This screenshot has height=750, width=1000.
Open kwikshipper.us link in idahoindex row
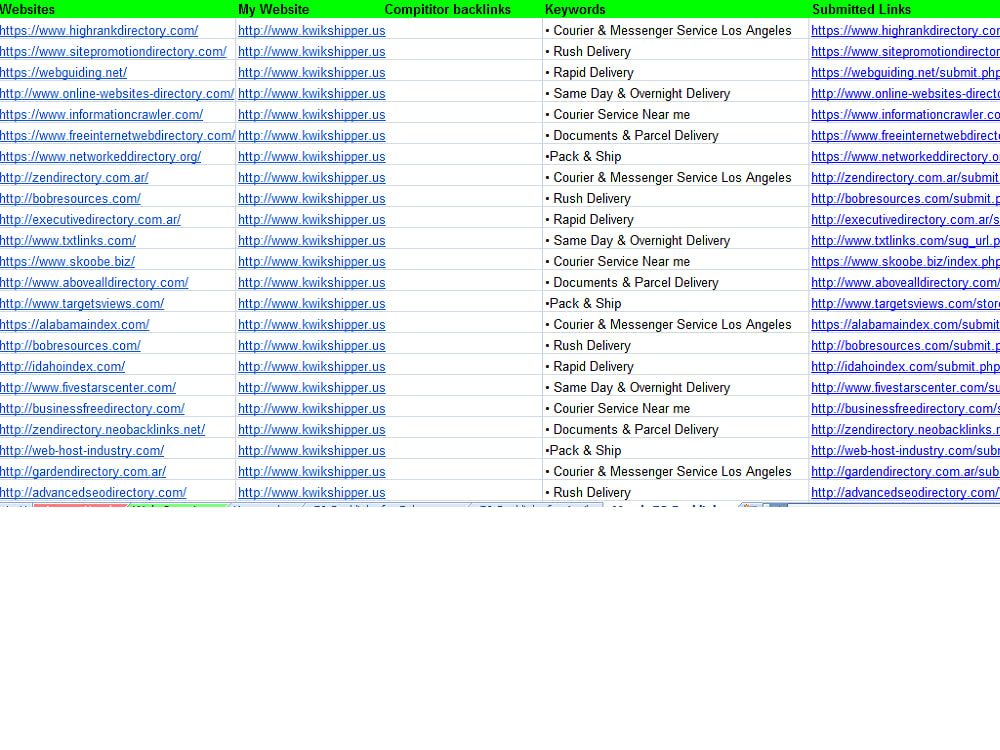click(x=312, y=367)
